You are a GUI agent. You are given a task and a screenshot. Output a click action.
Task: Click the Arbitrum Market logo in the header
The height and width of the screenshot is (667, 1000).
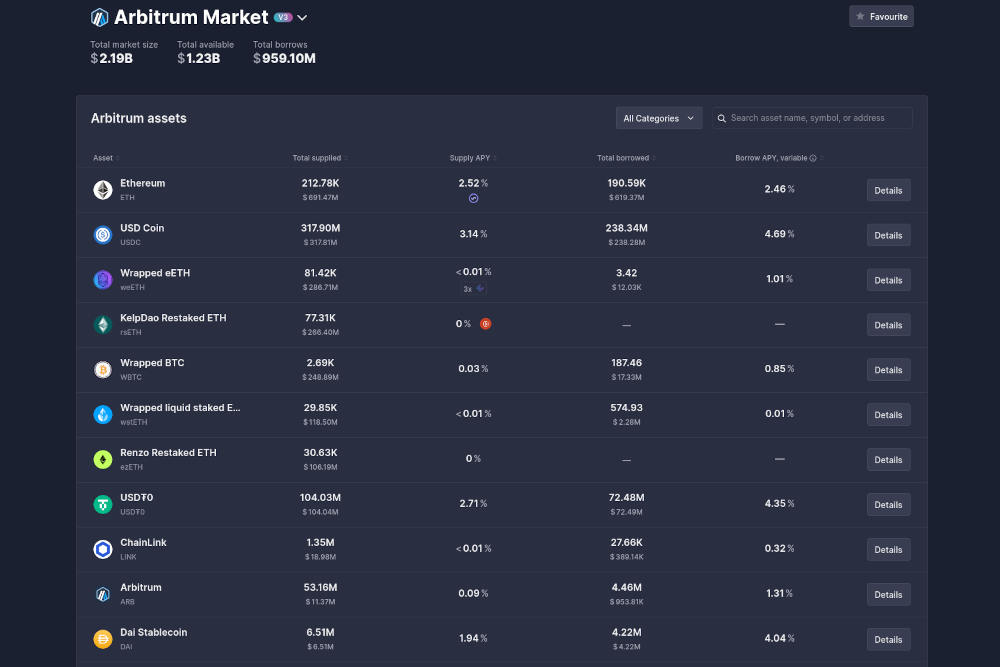(98, 16)
